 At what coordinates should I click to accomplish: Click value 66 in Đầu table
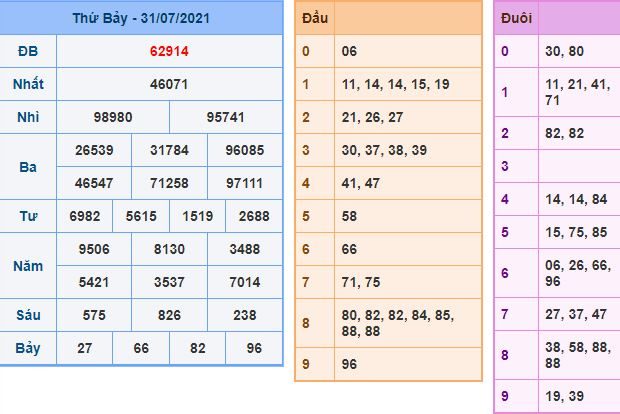pyautogui.click(x=349, y=249)
